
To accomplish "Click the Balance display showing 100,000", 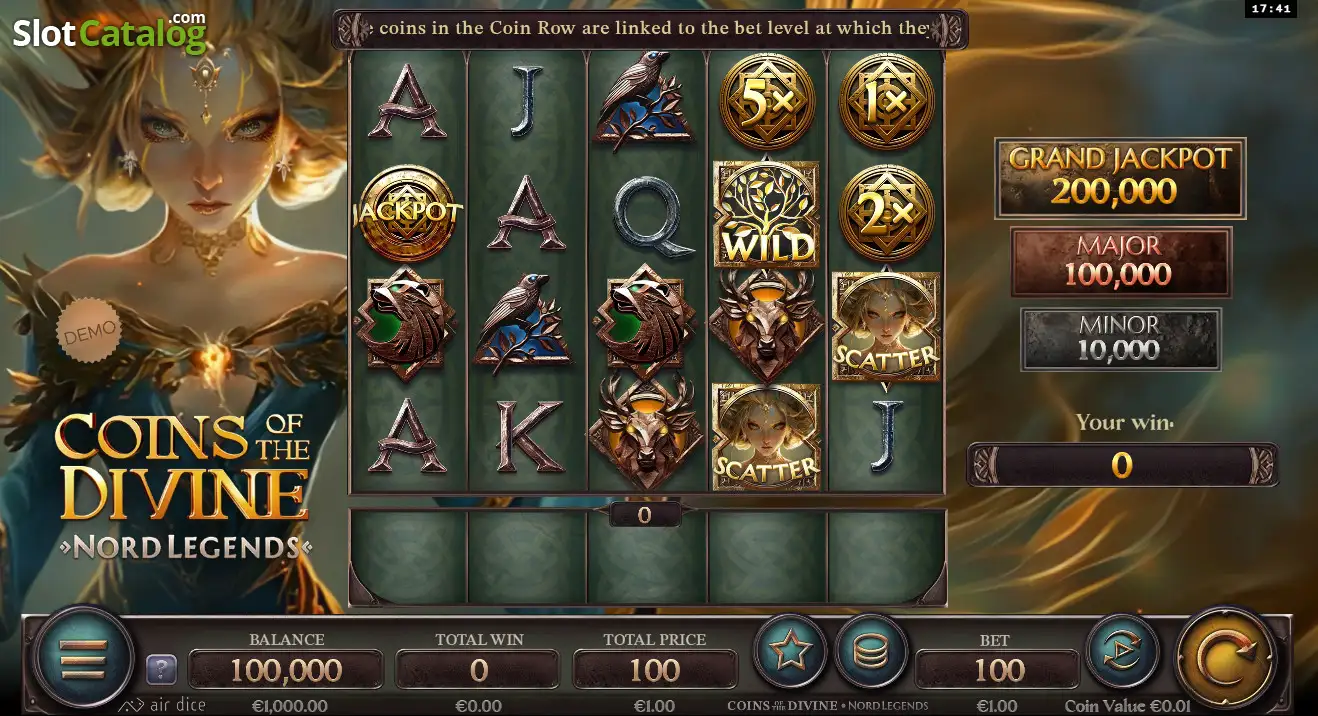I will [x=286, y=670].
